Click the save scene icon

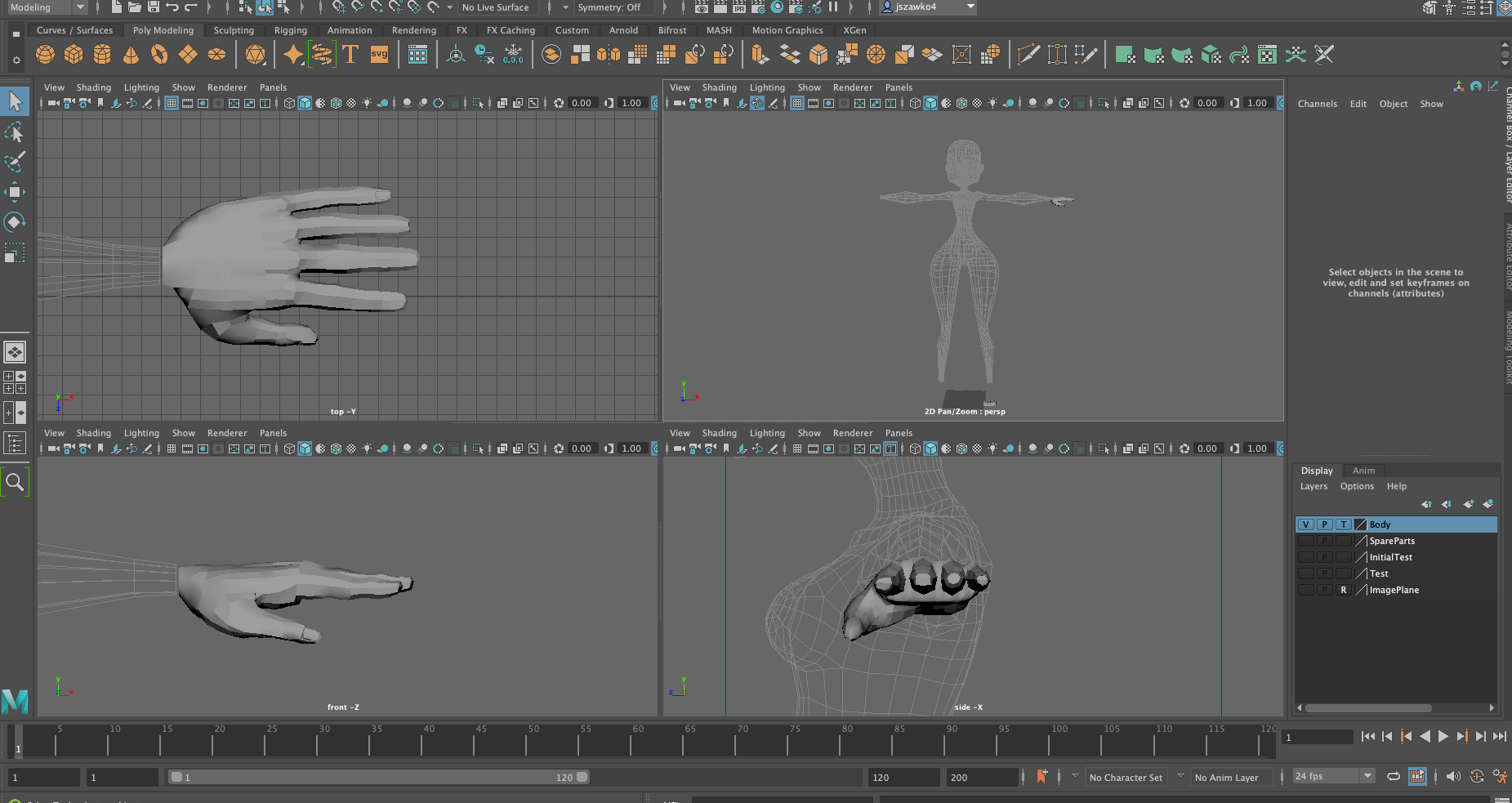coord(154,7)
